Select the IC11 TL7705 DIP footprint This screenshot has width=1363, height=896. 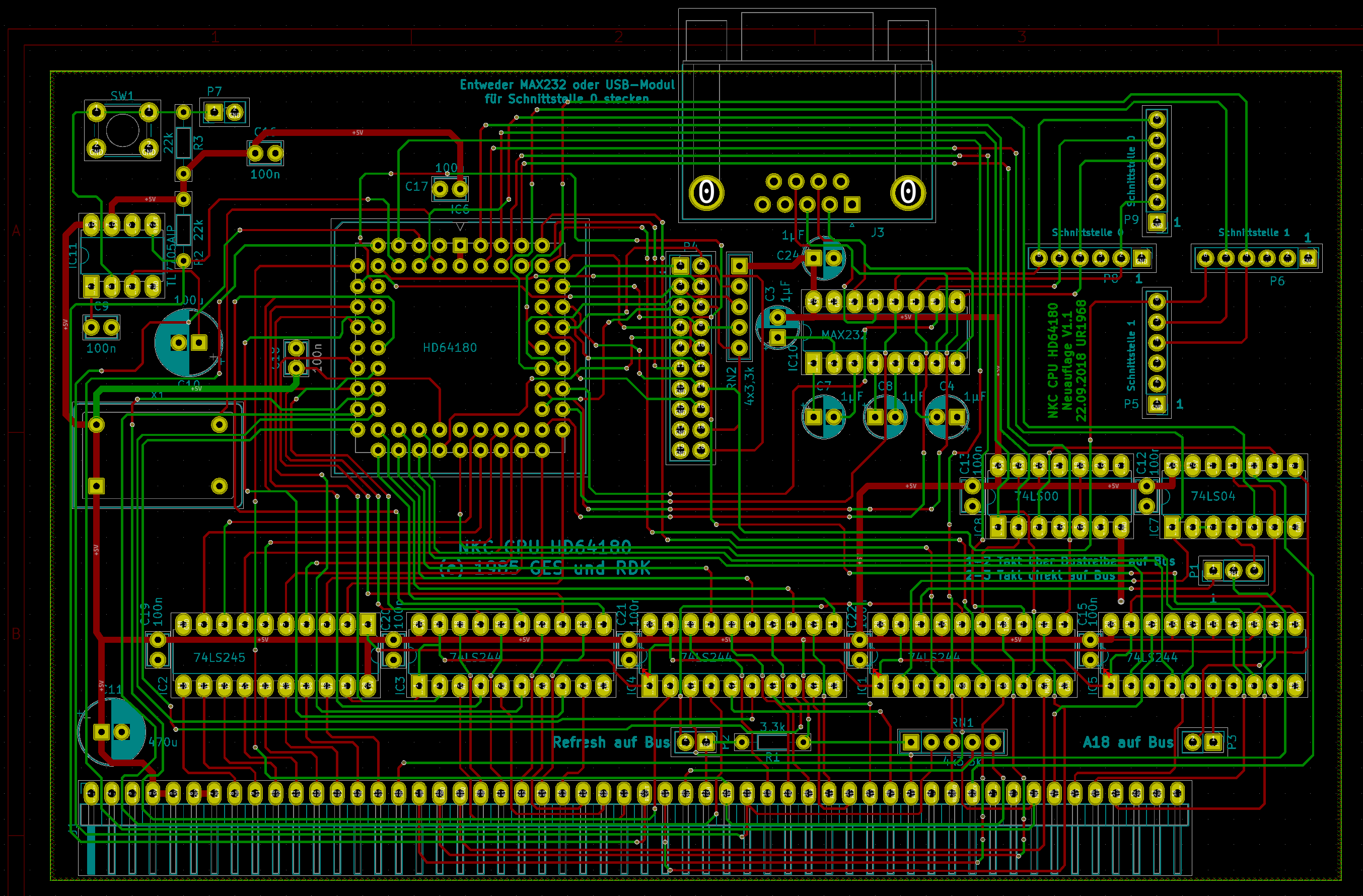coord(122,255)
